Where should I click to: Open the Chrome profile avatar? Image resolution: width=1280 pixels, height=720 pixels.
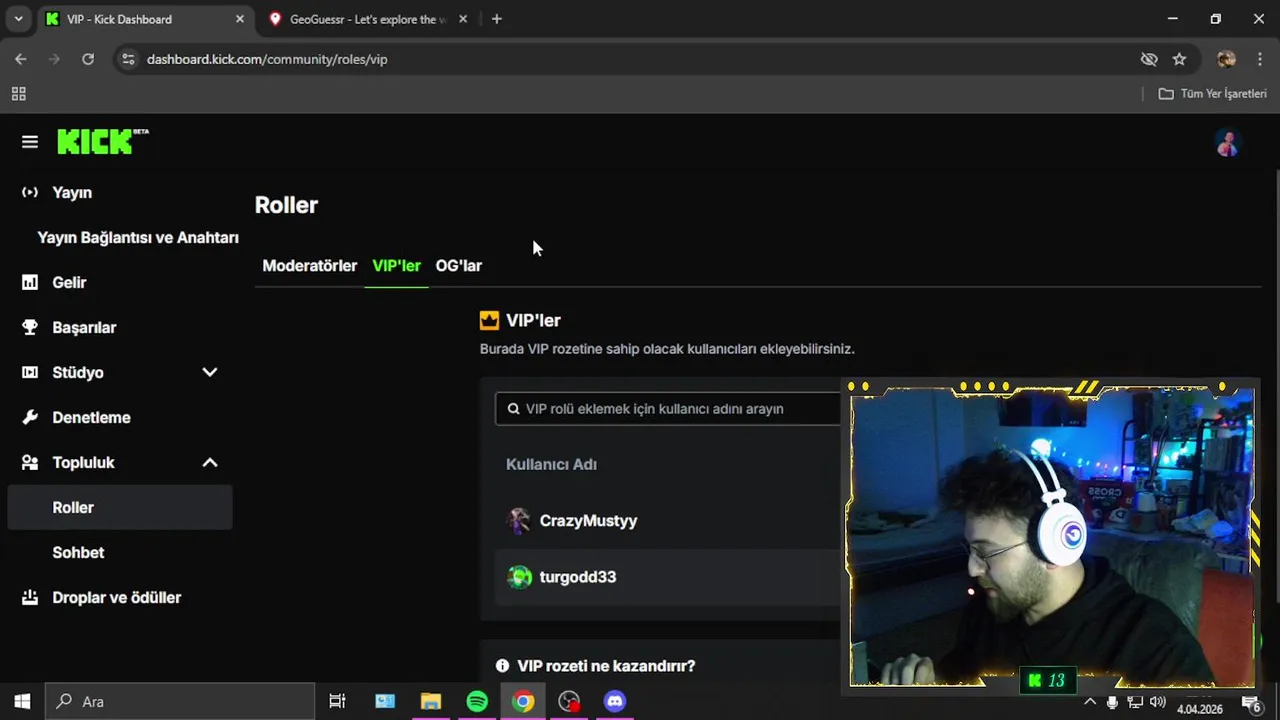pos(1226,59)
